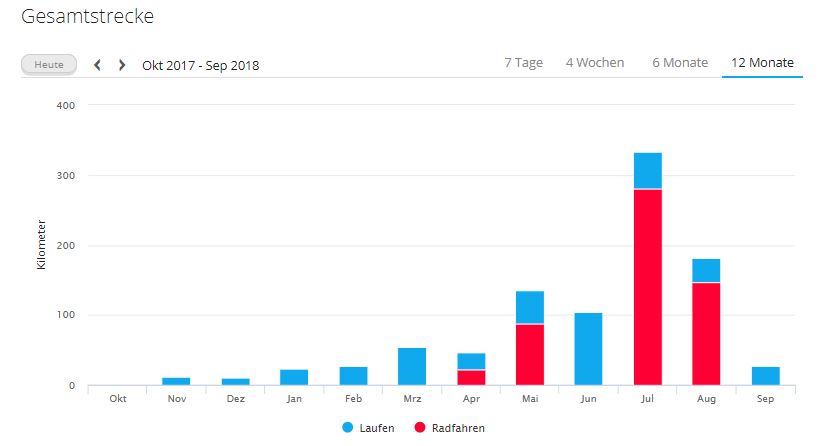Click the red Radfahren legend dot
Screen dimensions: 822x446
click(x=418, y=428)
